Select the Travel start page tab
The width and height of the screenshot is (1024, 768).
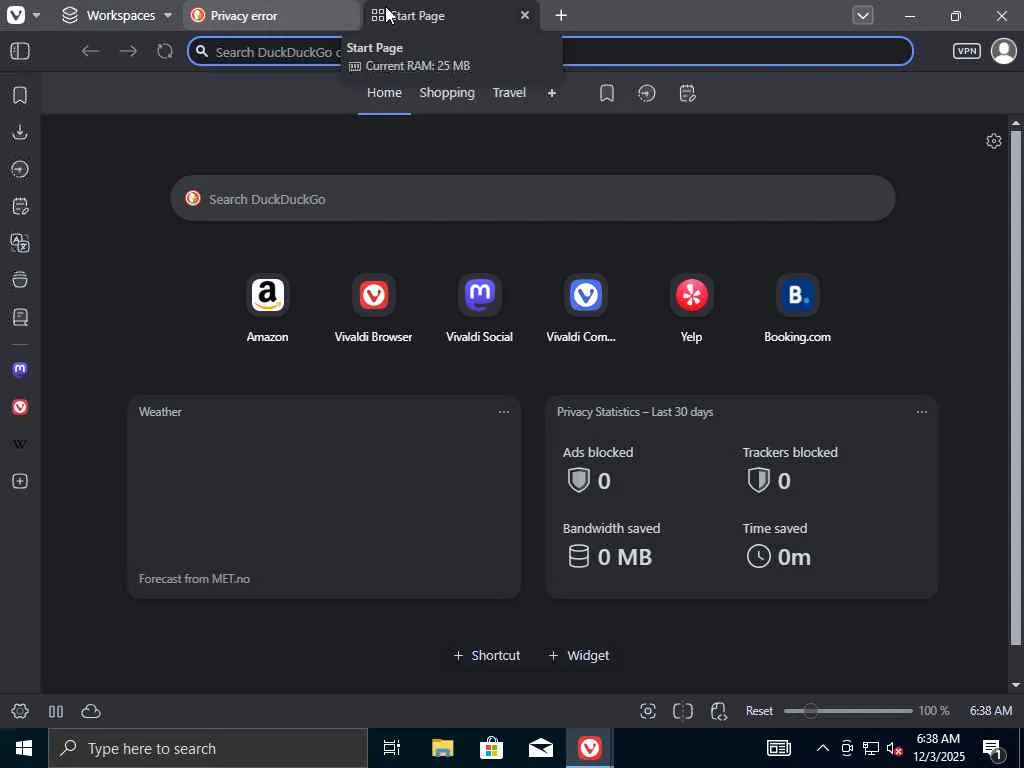point(509,93)
